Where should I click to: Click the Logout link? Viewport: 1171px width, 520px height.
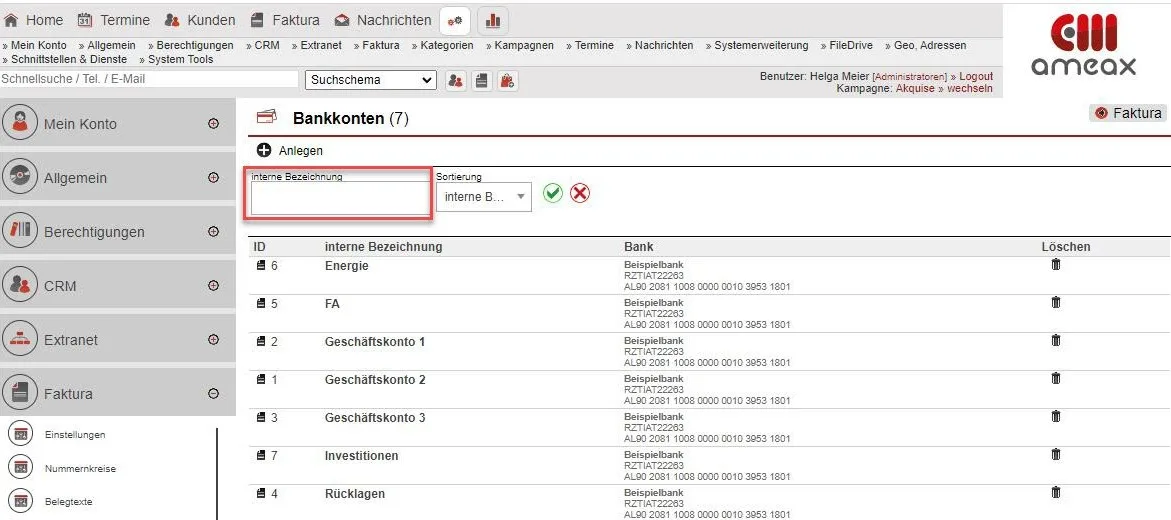tap(976, 76)
